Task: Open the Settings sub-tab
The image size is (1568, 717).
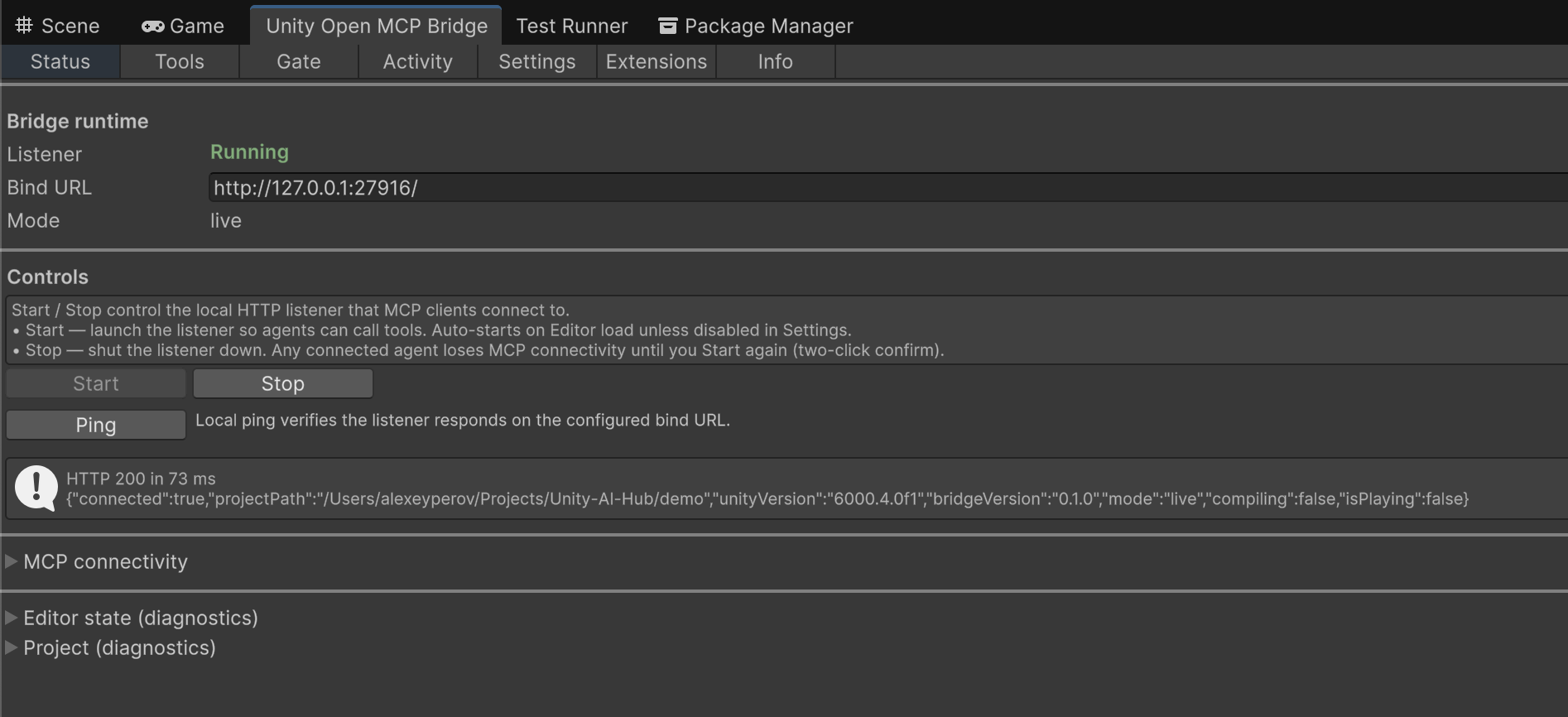Action: 537,62
